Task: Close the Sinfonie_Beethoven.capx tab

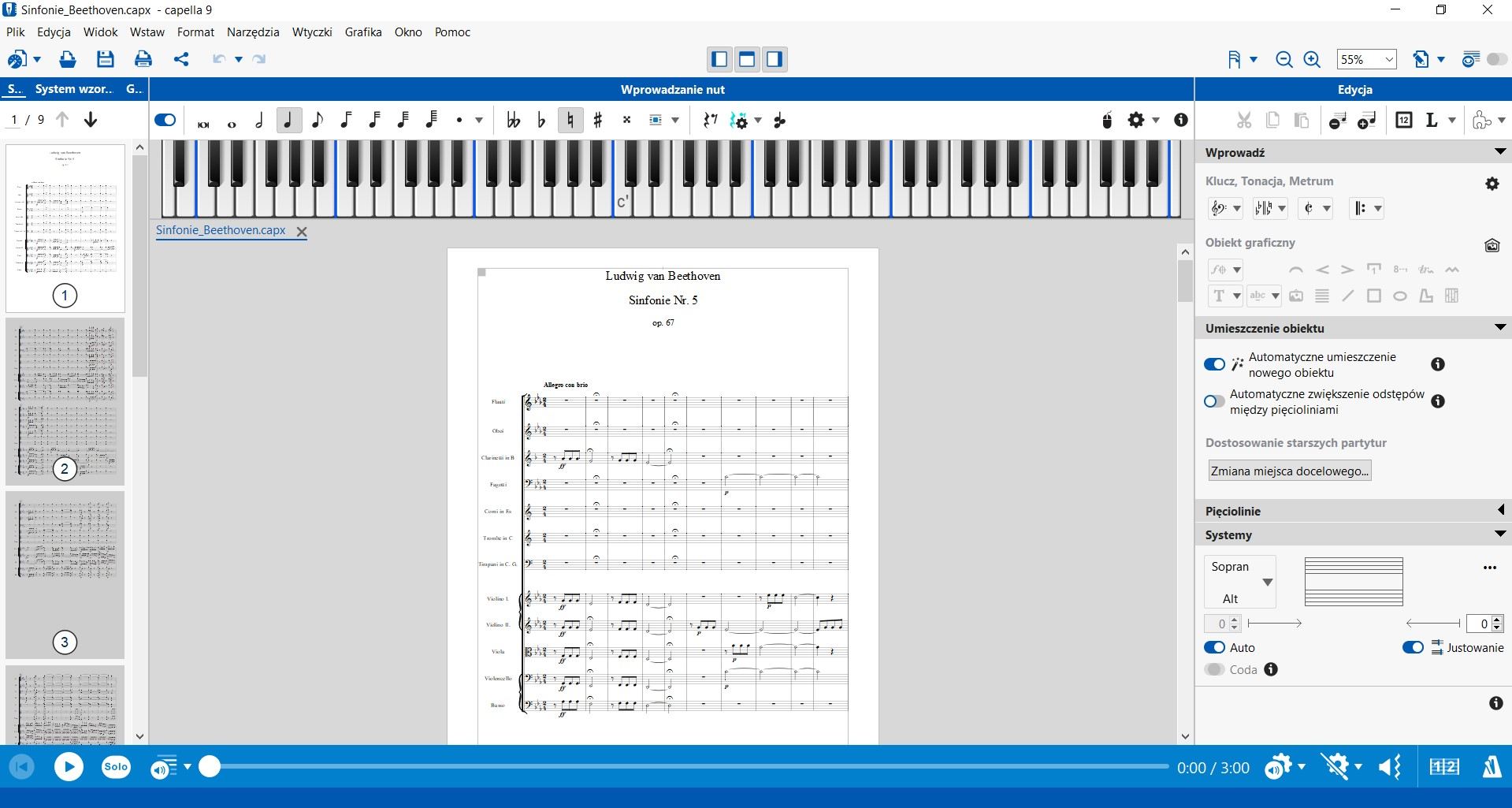Action: (301, 232)
